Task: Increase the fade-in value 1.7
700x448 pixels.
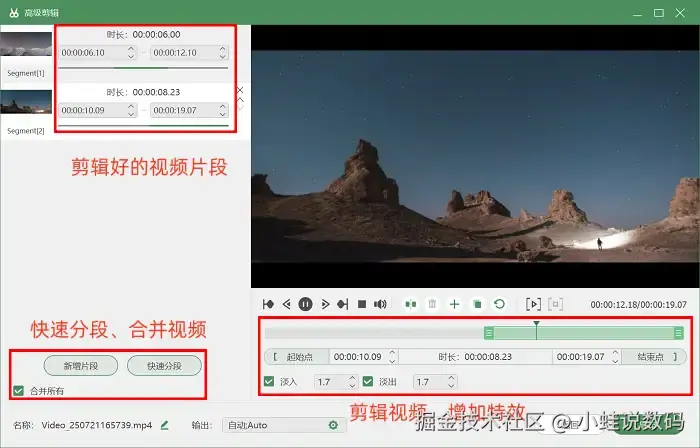Action: (x=353, y=378)
